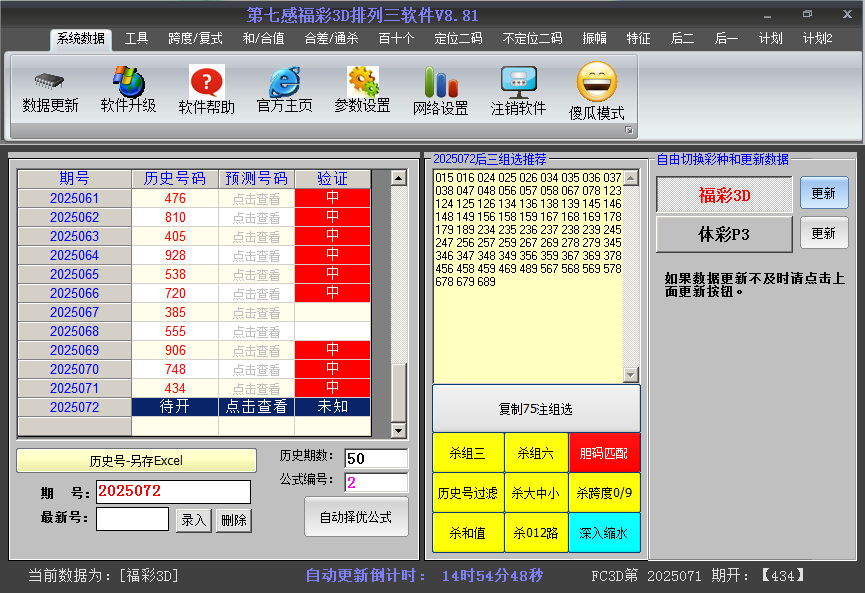This screenshot has height=593, width=865.
Task: Click the 最新号 input field
Action: coord(132,519)
